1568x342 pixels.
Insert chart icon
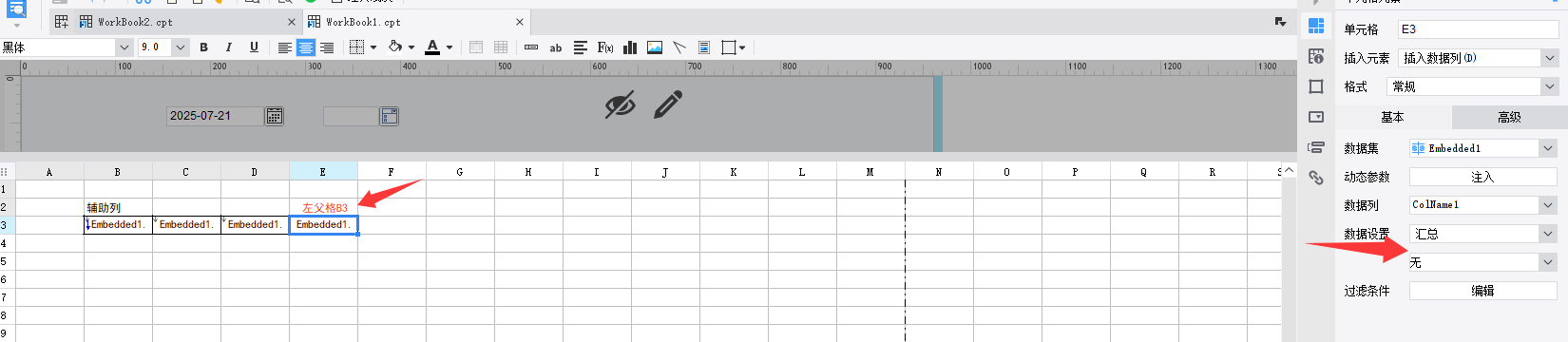point(630,47)
